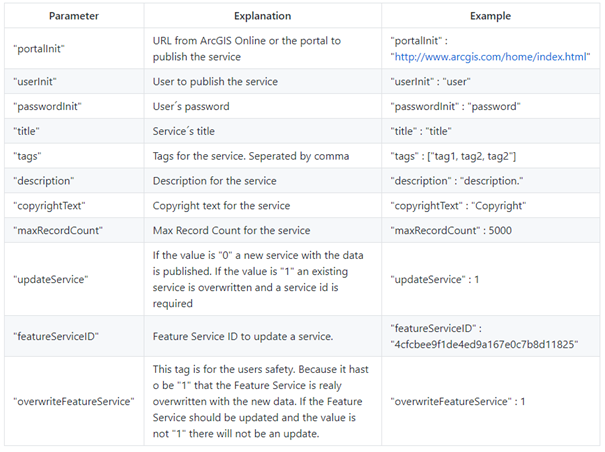Select the "tags" parameter cell
Image resolution: width=605 pixels, height=452 pixels.
click(27, 155)
